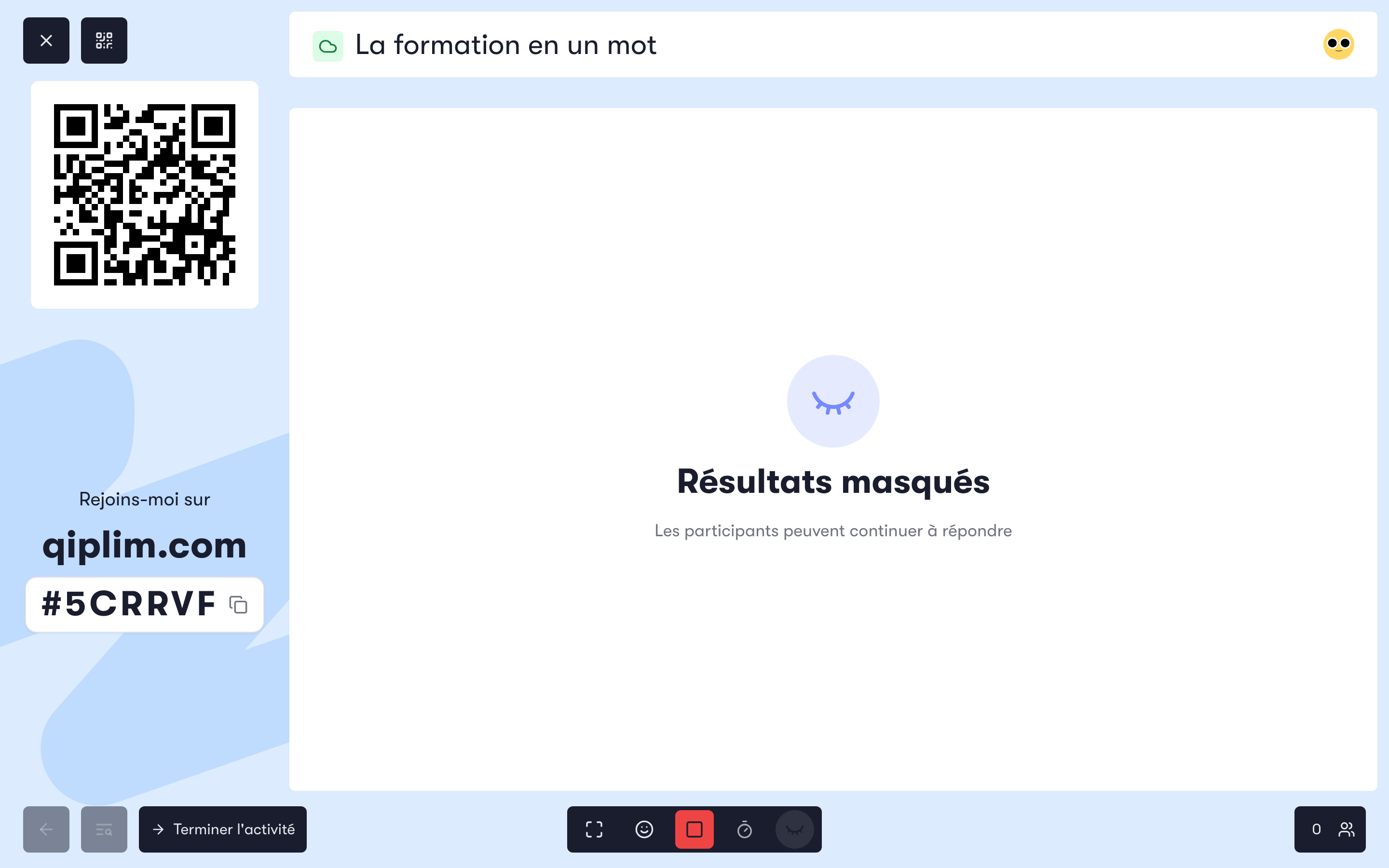The image size is (1389, 868).
Task: Open the activity list search icon
Action: click(104, 829)
